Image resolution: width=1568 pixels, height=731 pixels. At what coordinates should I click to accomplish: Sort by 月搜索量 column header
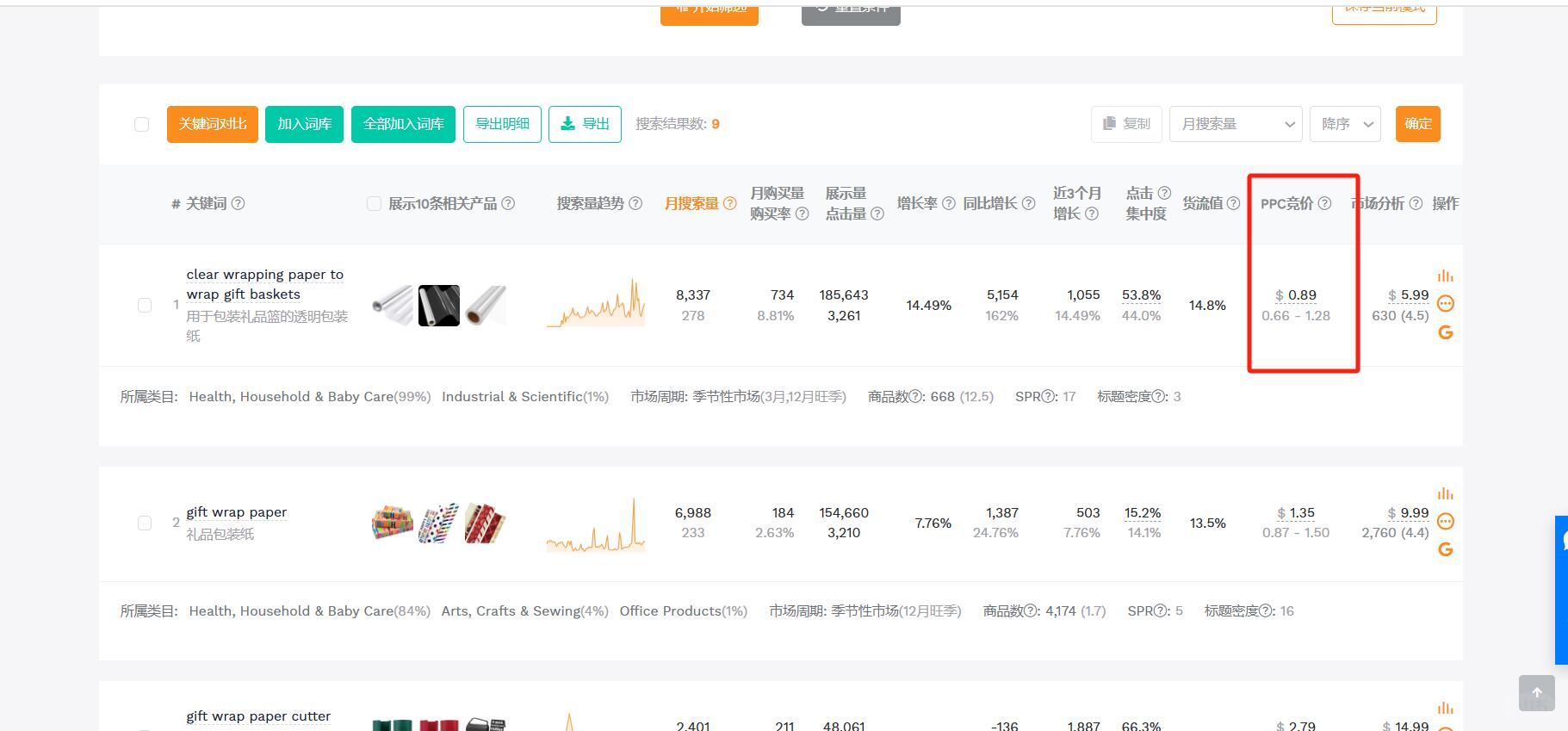pyautogui.click(x=691, y=204)
